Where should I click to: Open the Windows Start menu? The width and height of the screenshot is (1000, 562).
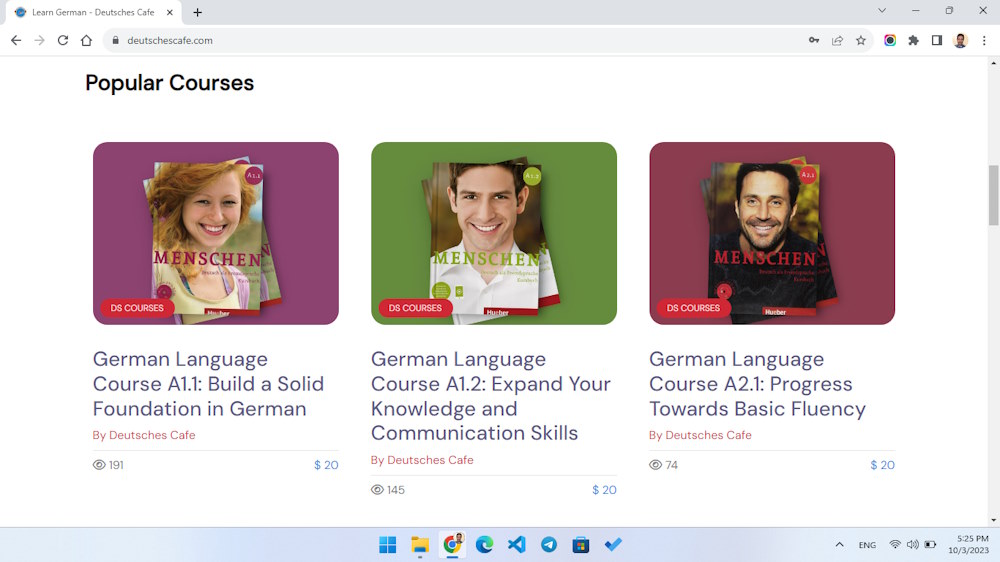click(x=387, y=545)
